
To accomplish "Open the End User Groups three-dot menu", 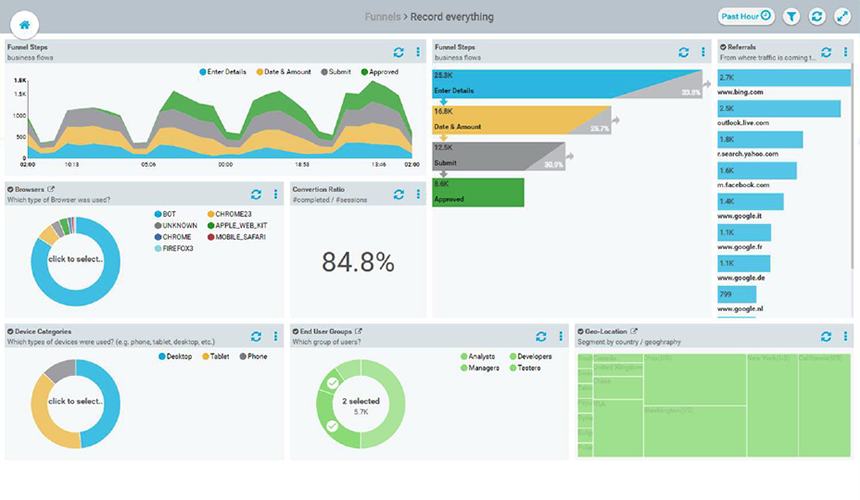I will click(561, 336).
